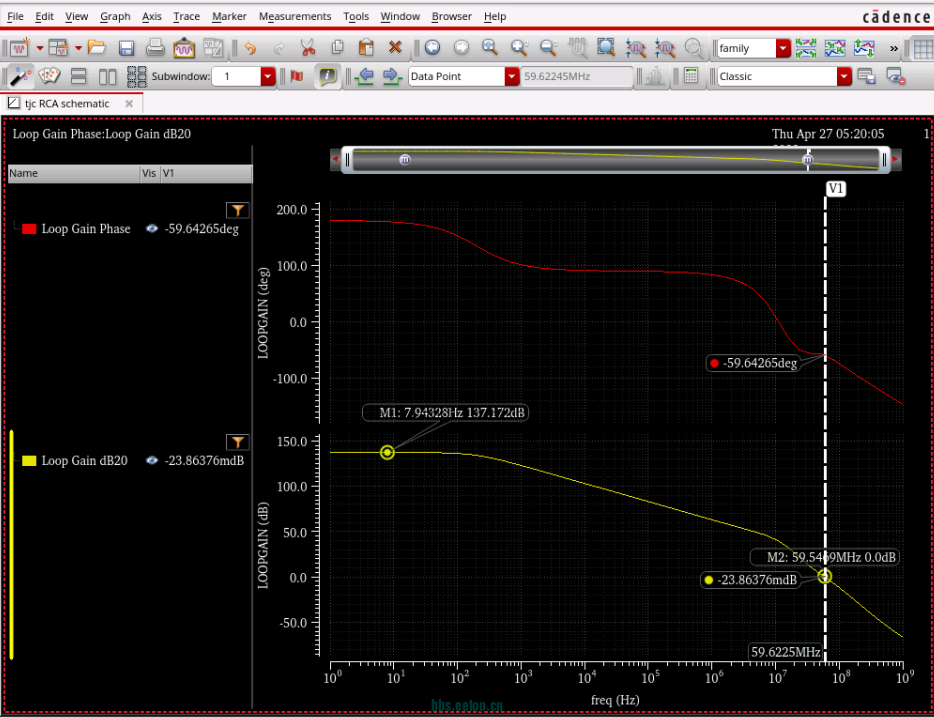Click the framed waveform image icon

pyautogui.click(x=184, y=48)
